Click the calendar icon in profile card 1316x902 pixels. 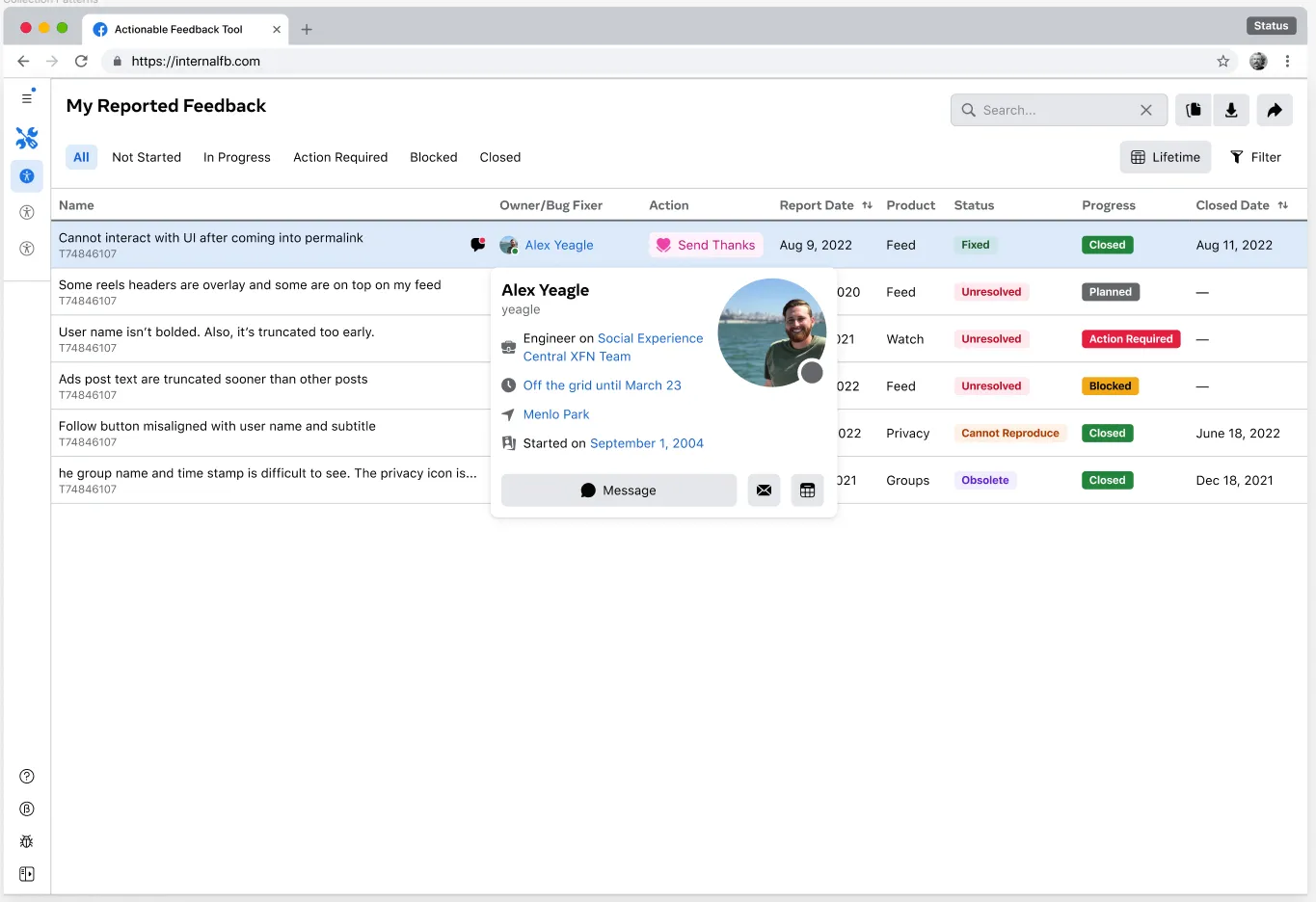808,491
